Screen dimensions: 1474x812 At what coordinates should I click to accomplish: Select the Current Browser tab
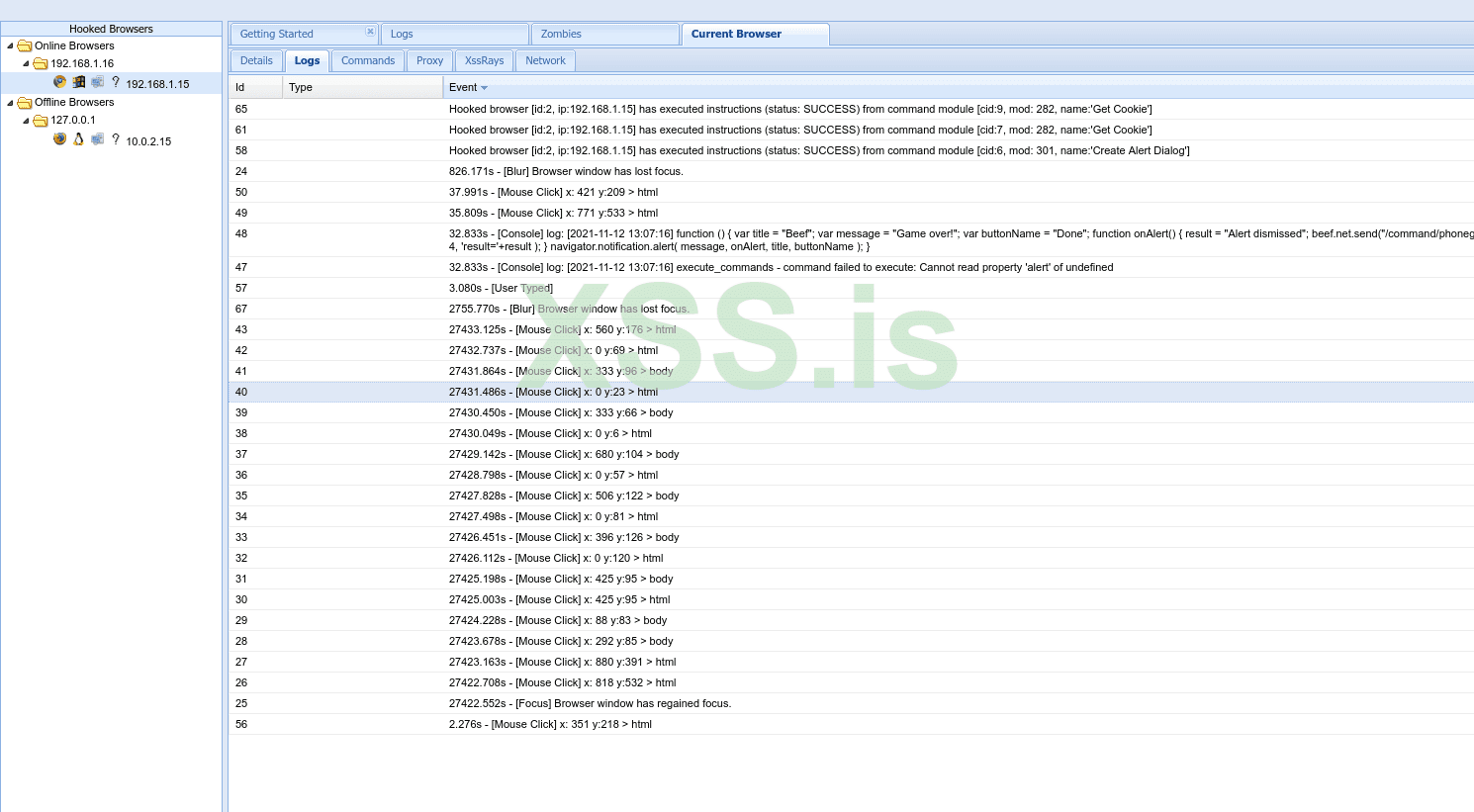756,34
